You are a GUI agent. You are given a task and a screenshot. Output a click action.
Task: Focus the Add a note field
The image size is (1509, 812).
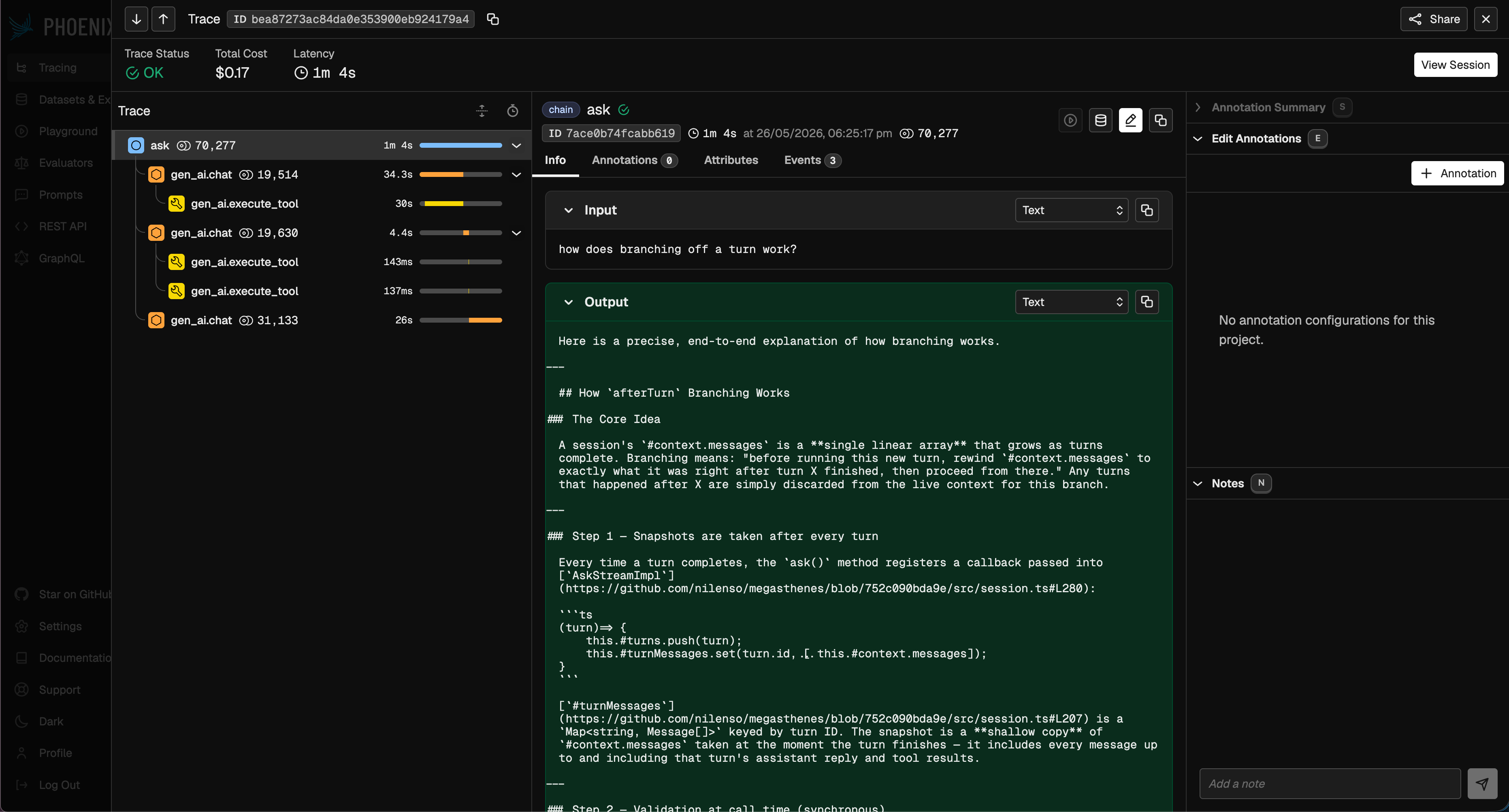1329,784
